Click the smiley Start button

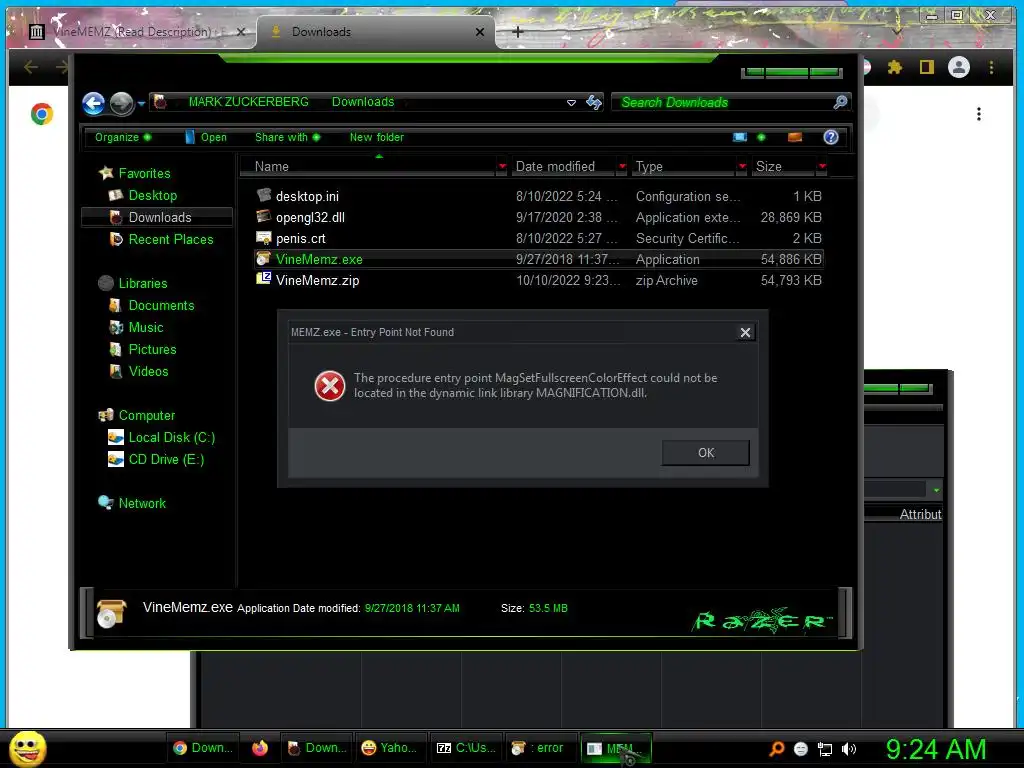(x=27, y=748)
